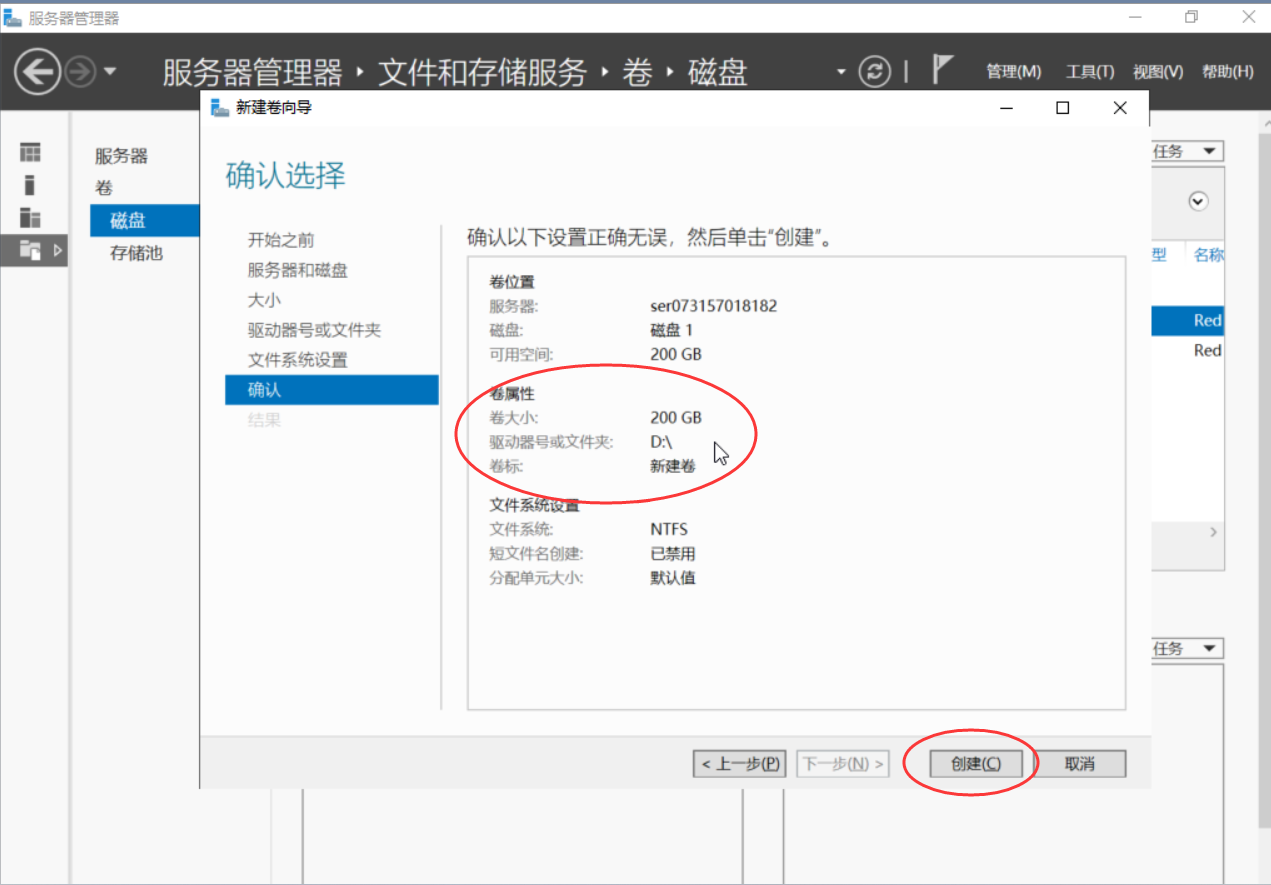The width and height of the screenshot is (1271, 885).
Task: Select 存储池 in the navigation pane
Action: (136, 253)
